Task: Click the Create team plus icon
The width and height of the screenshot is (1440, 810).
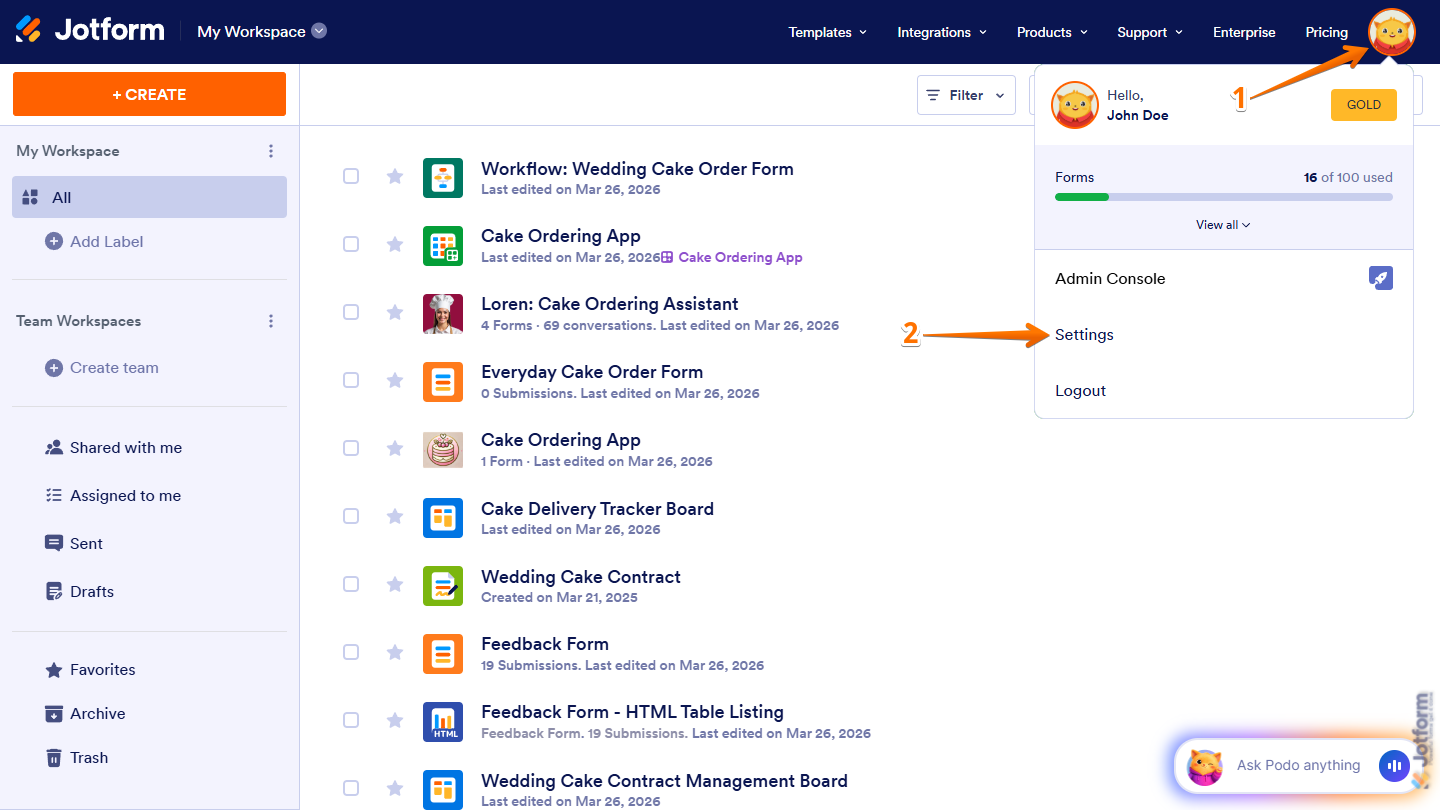Action: [54, 368]
